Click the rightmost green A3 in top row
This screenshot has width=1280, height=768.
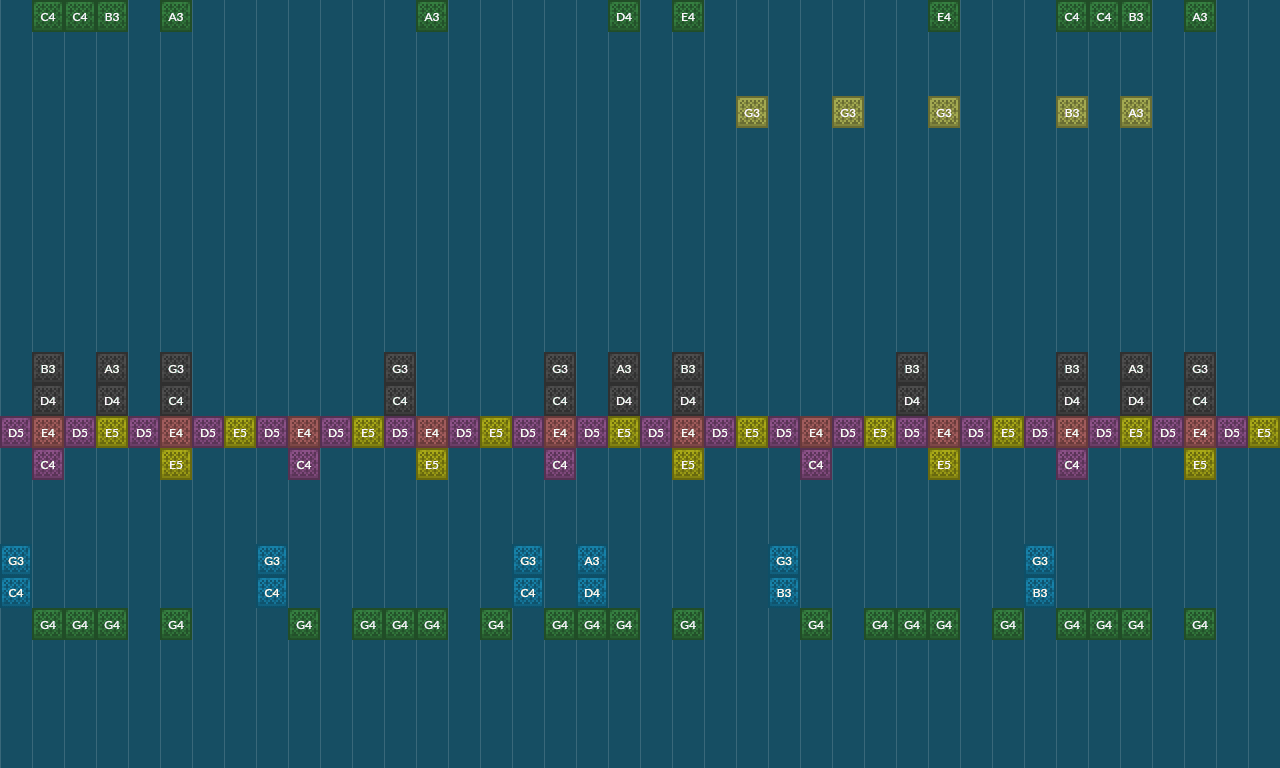point(1200,16)
